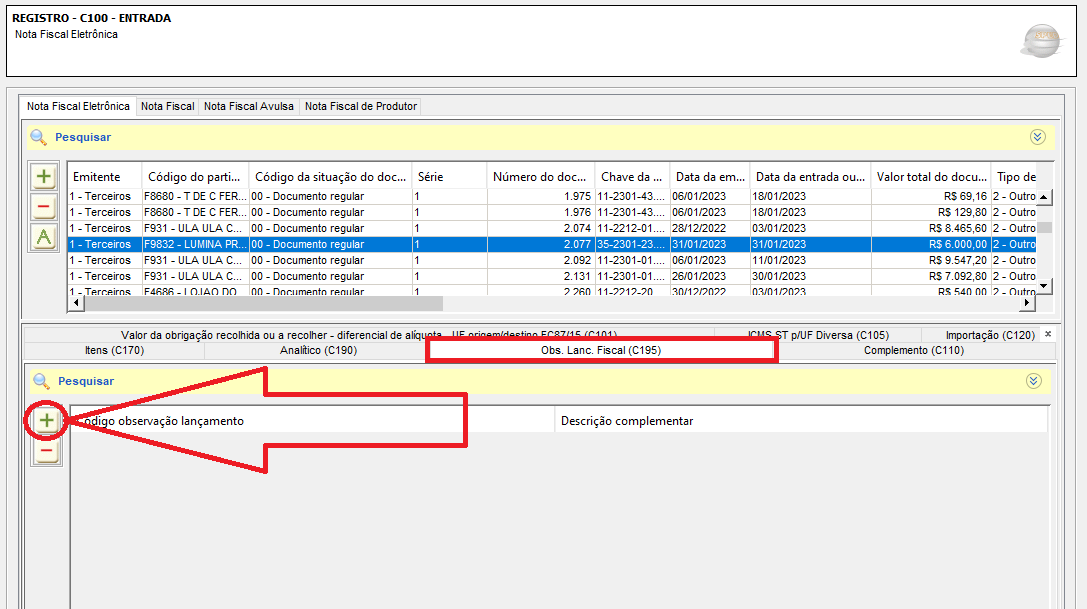Click the red minus below the circled plus
Viewport: 1087px width, 609px height.
[x=46, y=452]
